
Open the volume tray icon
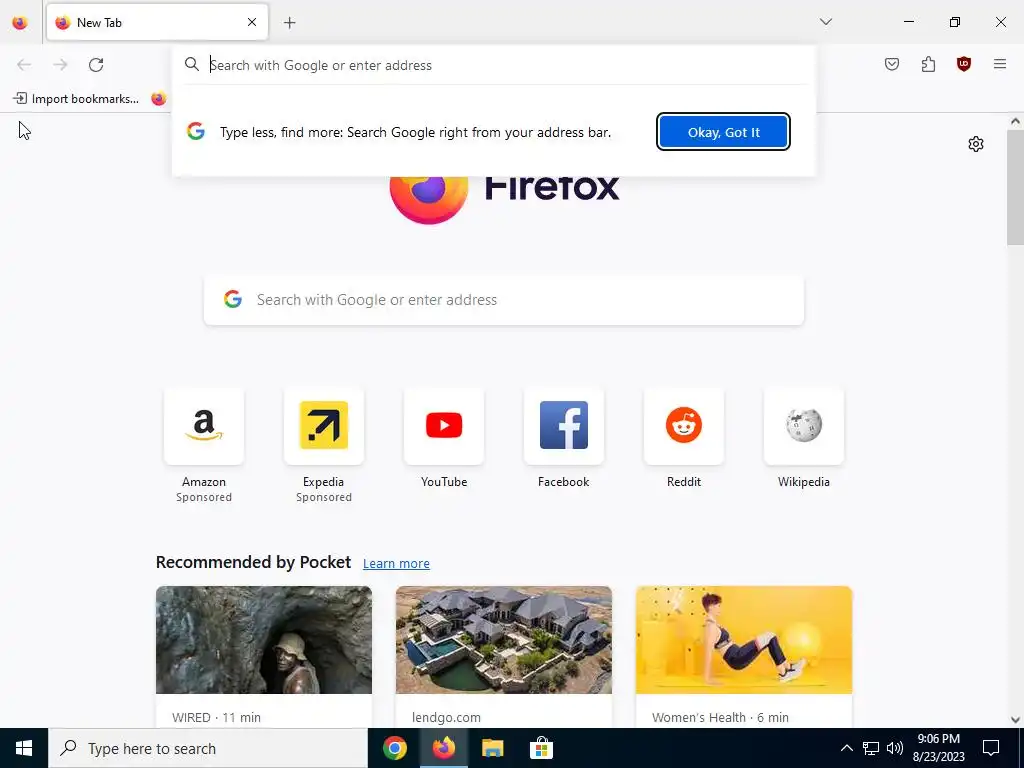click(x=895, y=748)
